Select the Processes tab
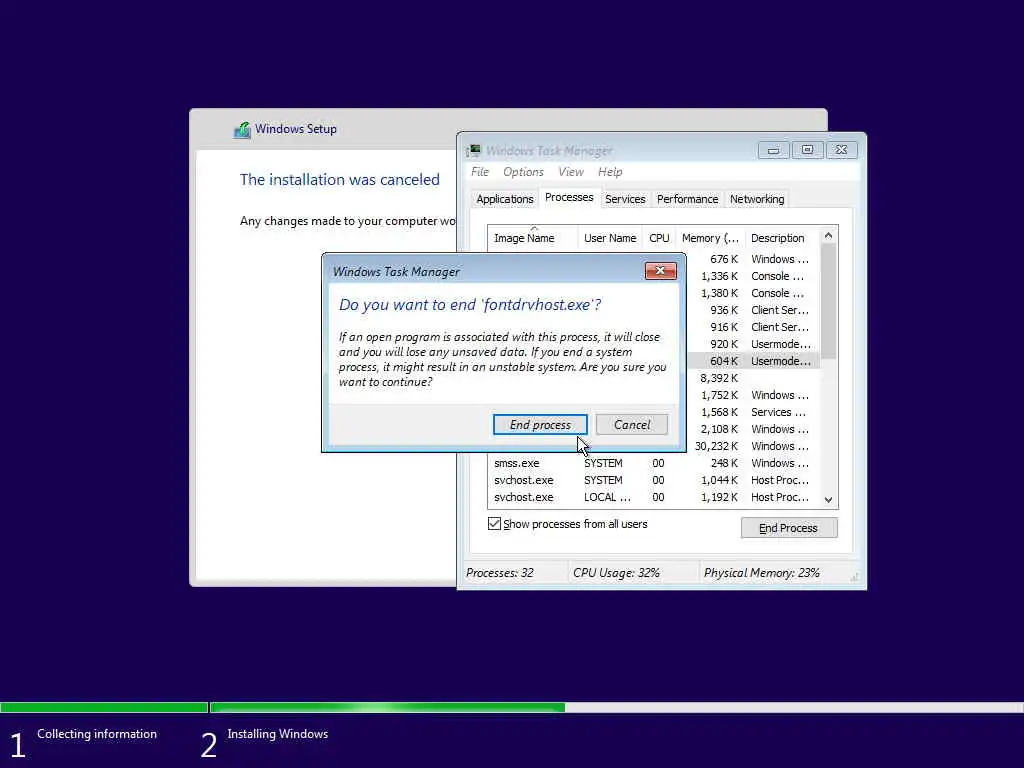 569,197
